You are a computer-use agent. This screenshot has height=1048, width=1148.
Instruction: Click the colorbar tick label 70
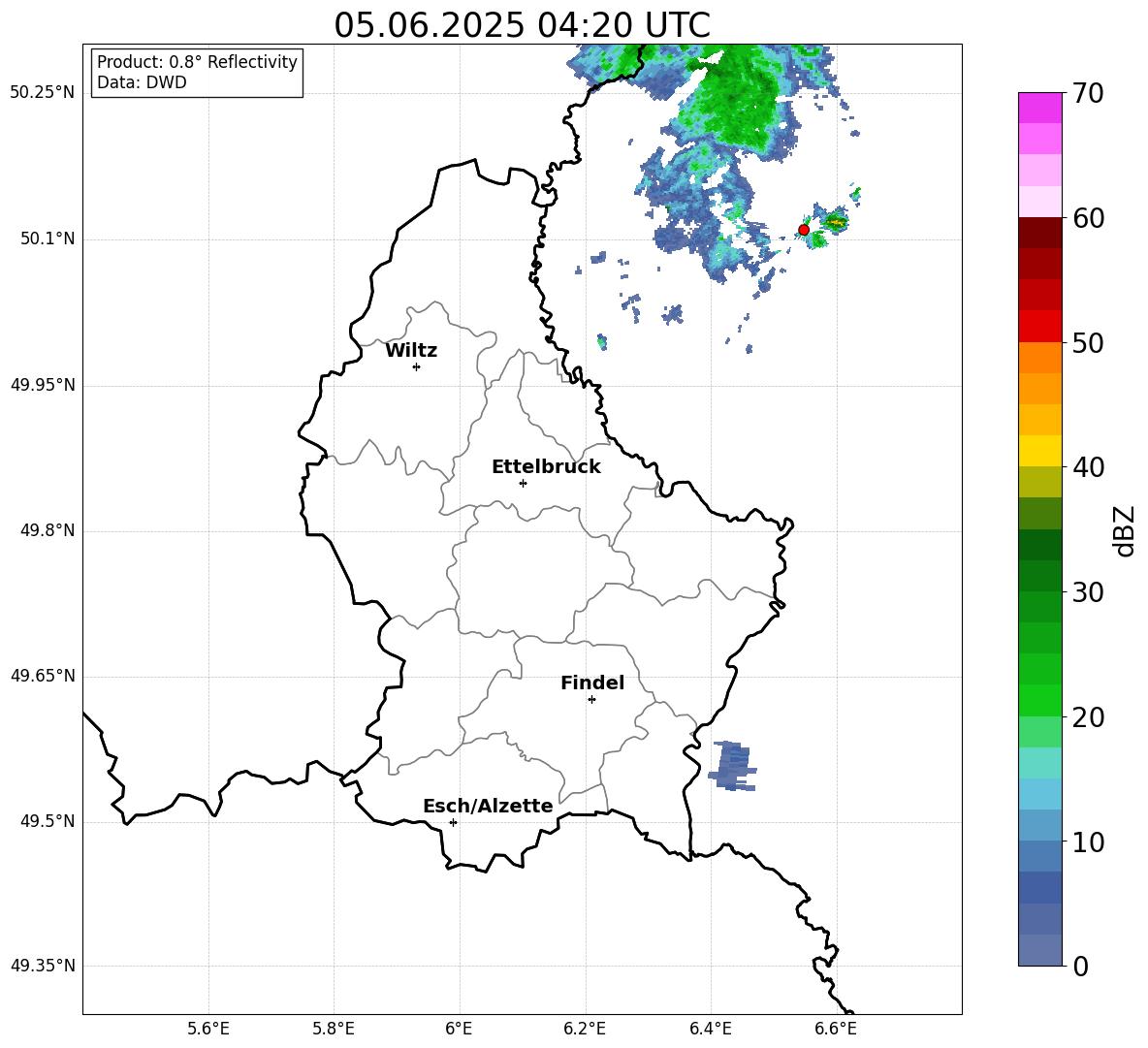point(1088,93)
